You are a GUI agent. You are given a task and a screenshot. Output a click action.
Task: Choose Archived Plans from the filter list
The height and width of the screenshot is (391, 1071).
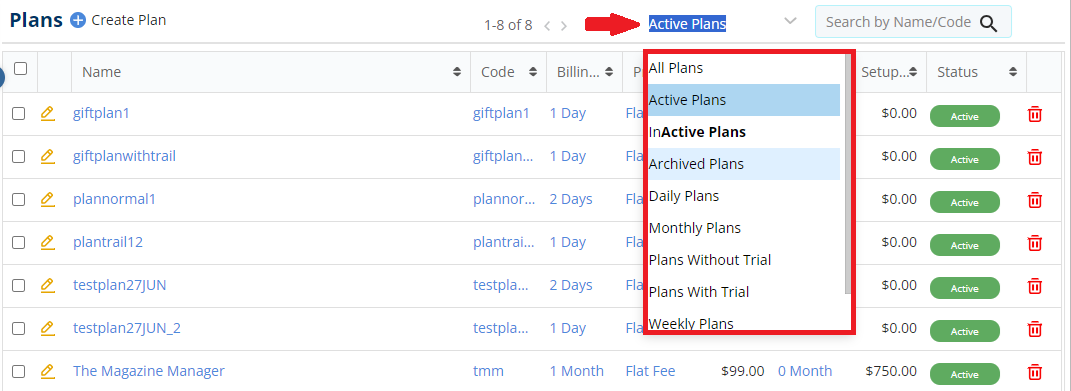[744, 164]
